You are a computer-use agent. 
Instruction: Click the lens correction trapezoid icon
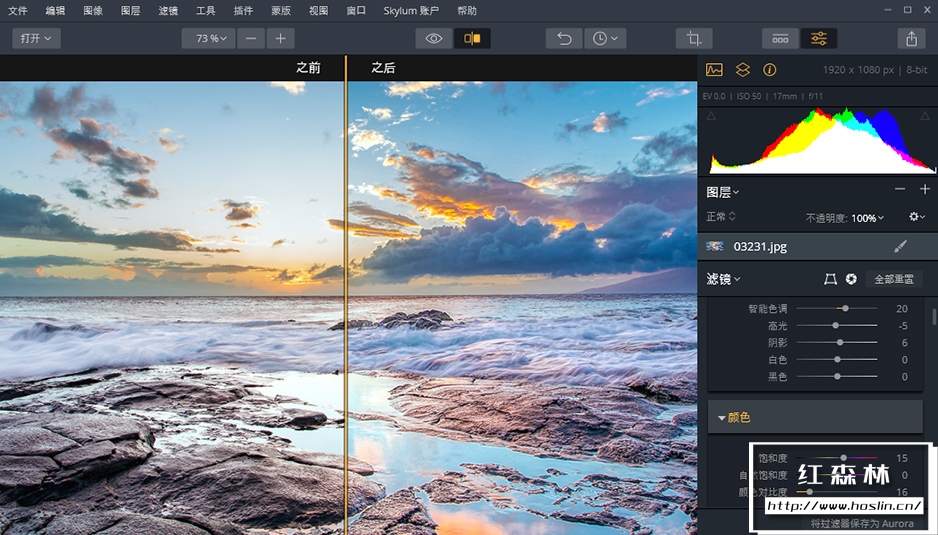pyautogui.click(x=830, y=279)
